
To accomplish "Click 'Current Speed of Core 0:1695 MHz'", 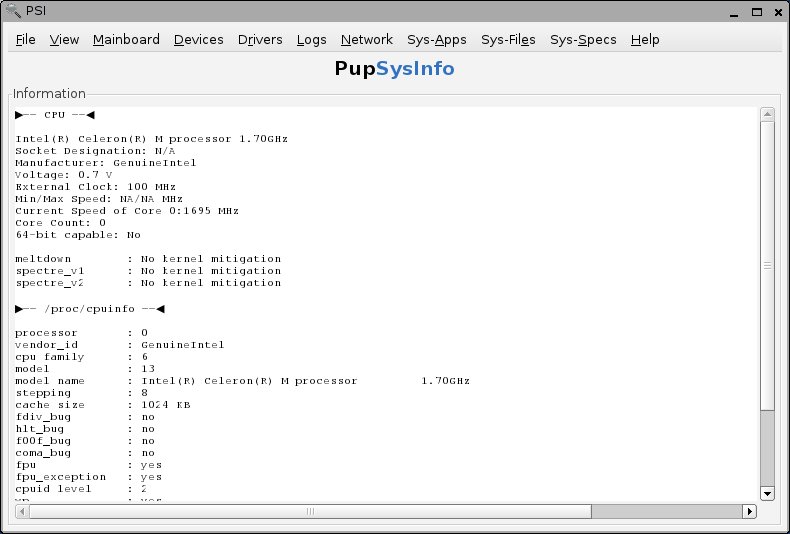I will [127, 211].
